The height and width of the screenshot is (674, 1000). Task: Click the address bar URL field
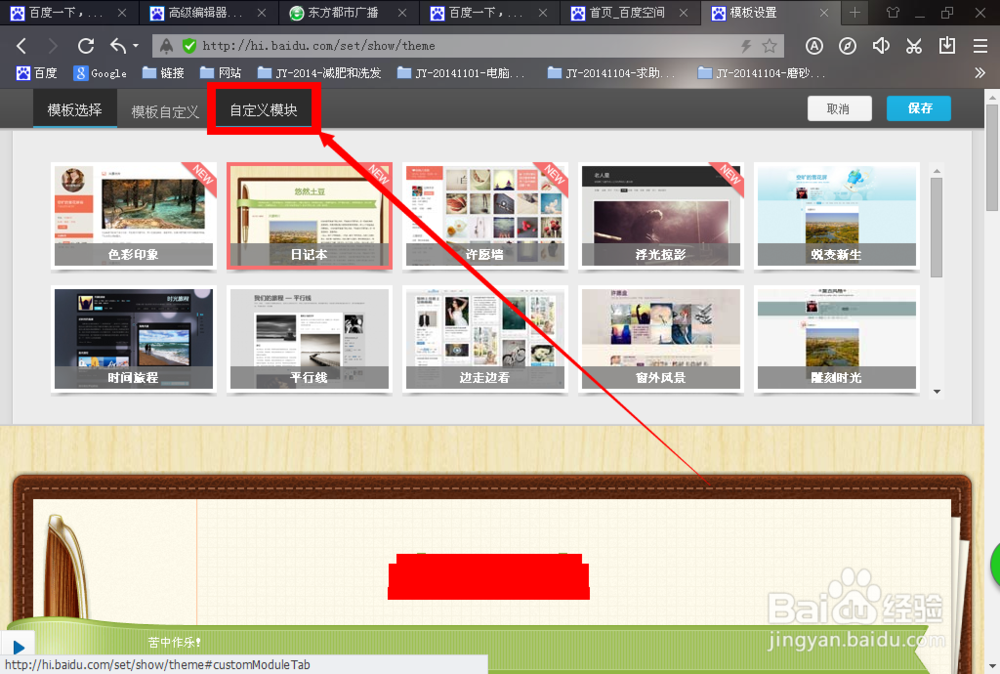coord(466,46)
